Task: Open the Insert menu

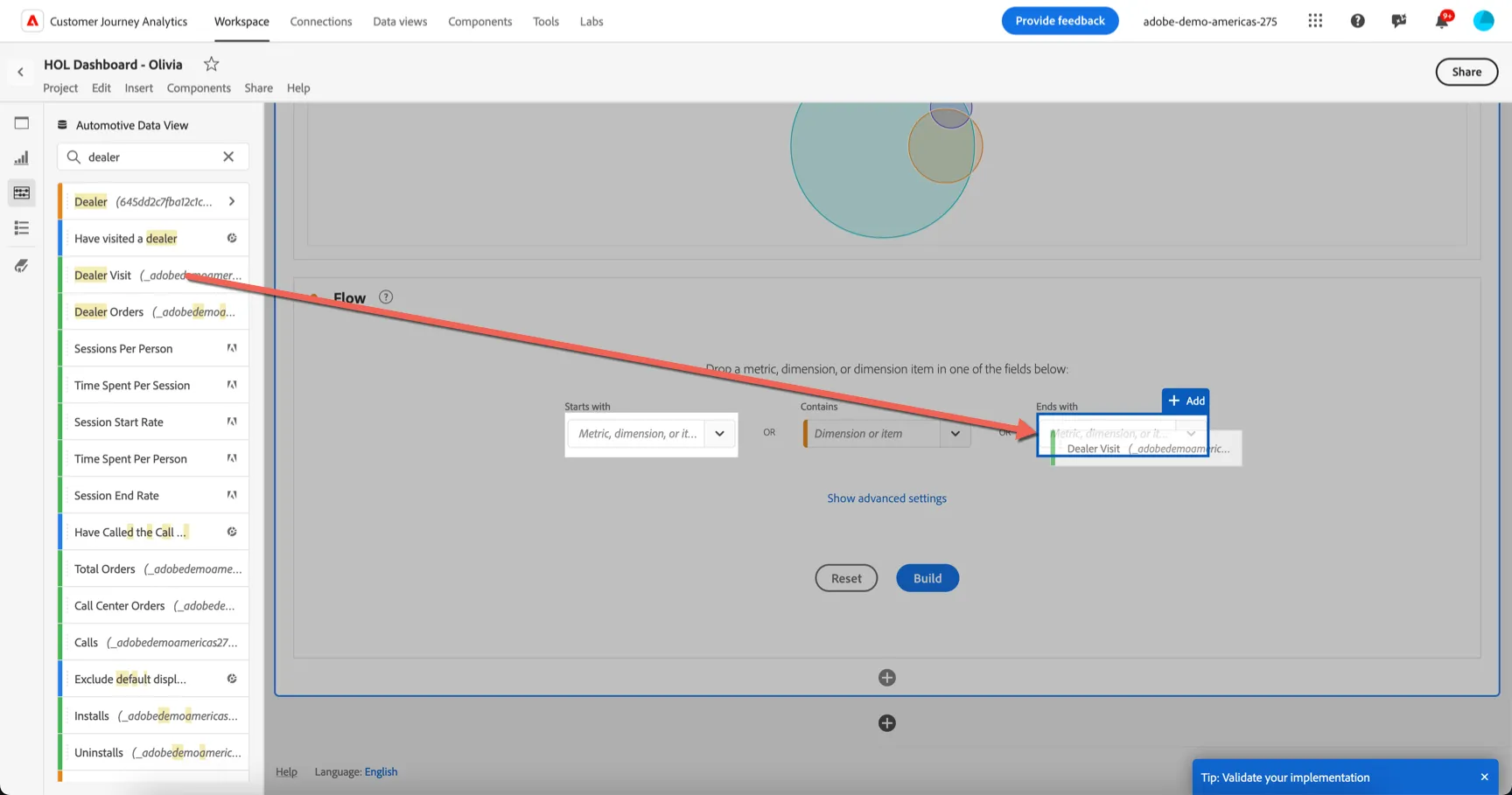Action: click(x=138, y=87)
